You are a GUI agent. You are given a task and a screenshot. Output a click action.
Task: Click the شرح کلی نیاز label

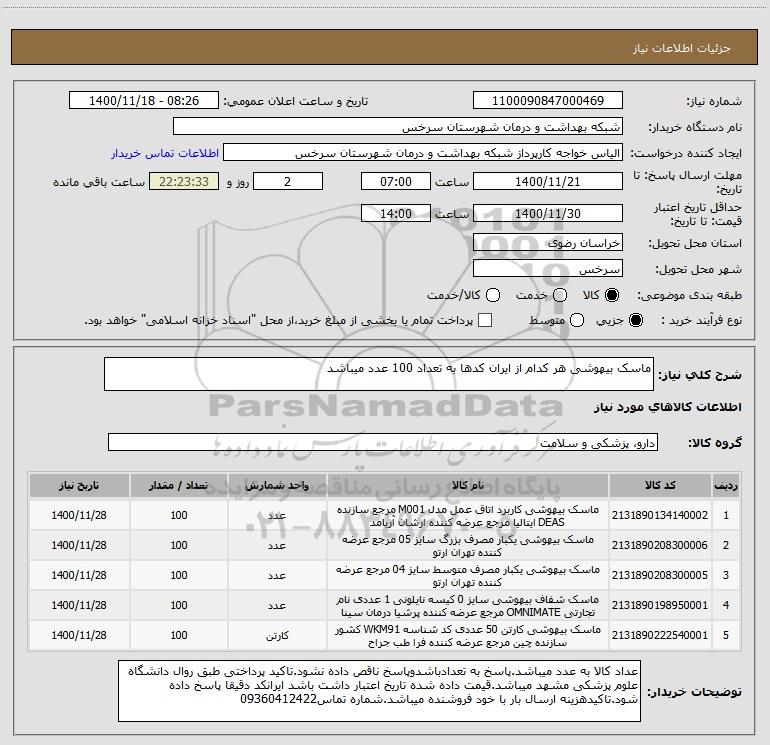(x=700, y=375)
